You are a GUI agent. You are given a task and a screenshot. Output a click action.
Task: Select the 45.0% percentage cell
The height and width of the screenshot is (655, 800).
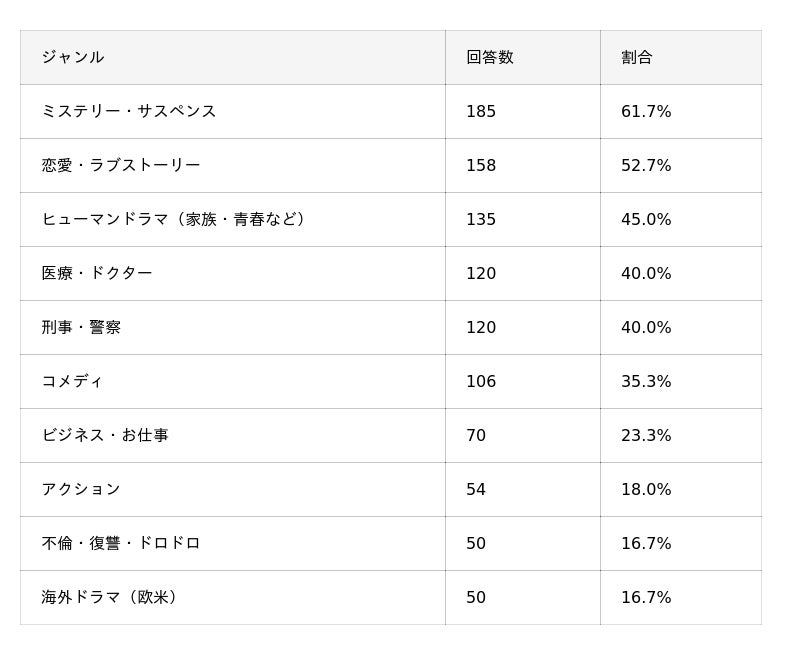(x=646, y=220)
